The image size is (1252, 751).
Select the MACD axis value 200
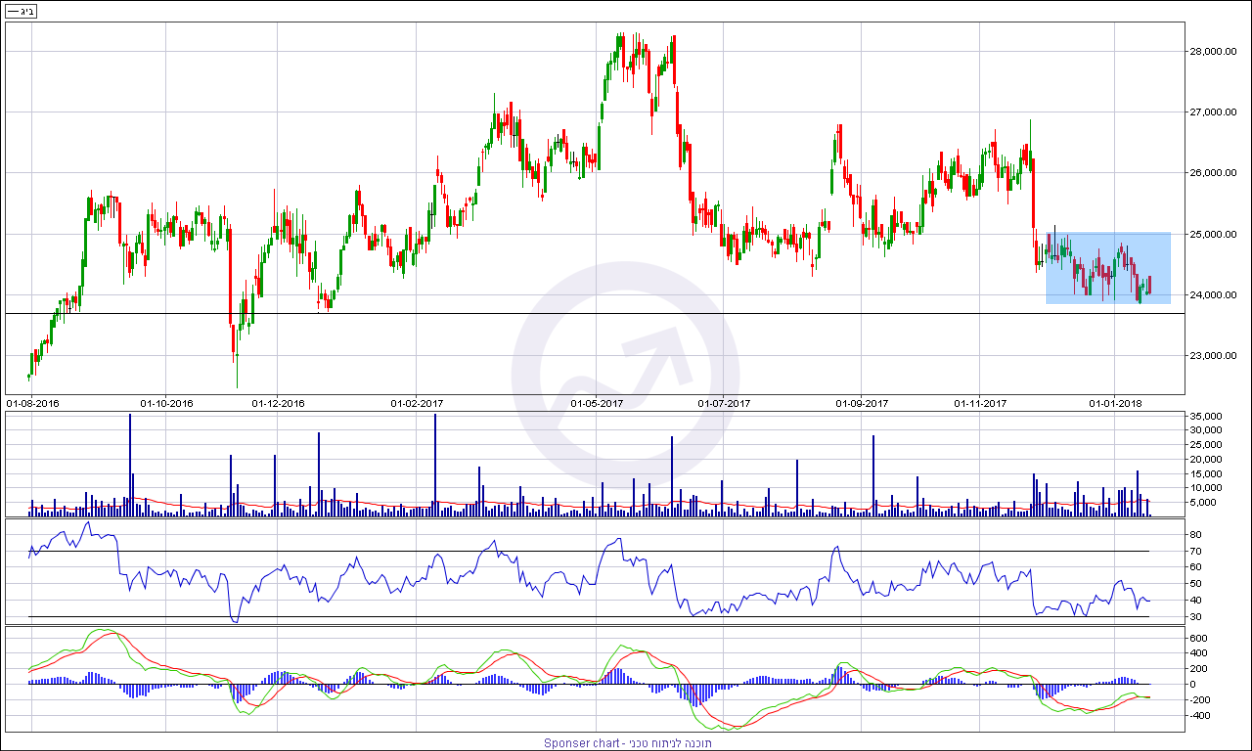point(1197,669)
